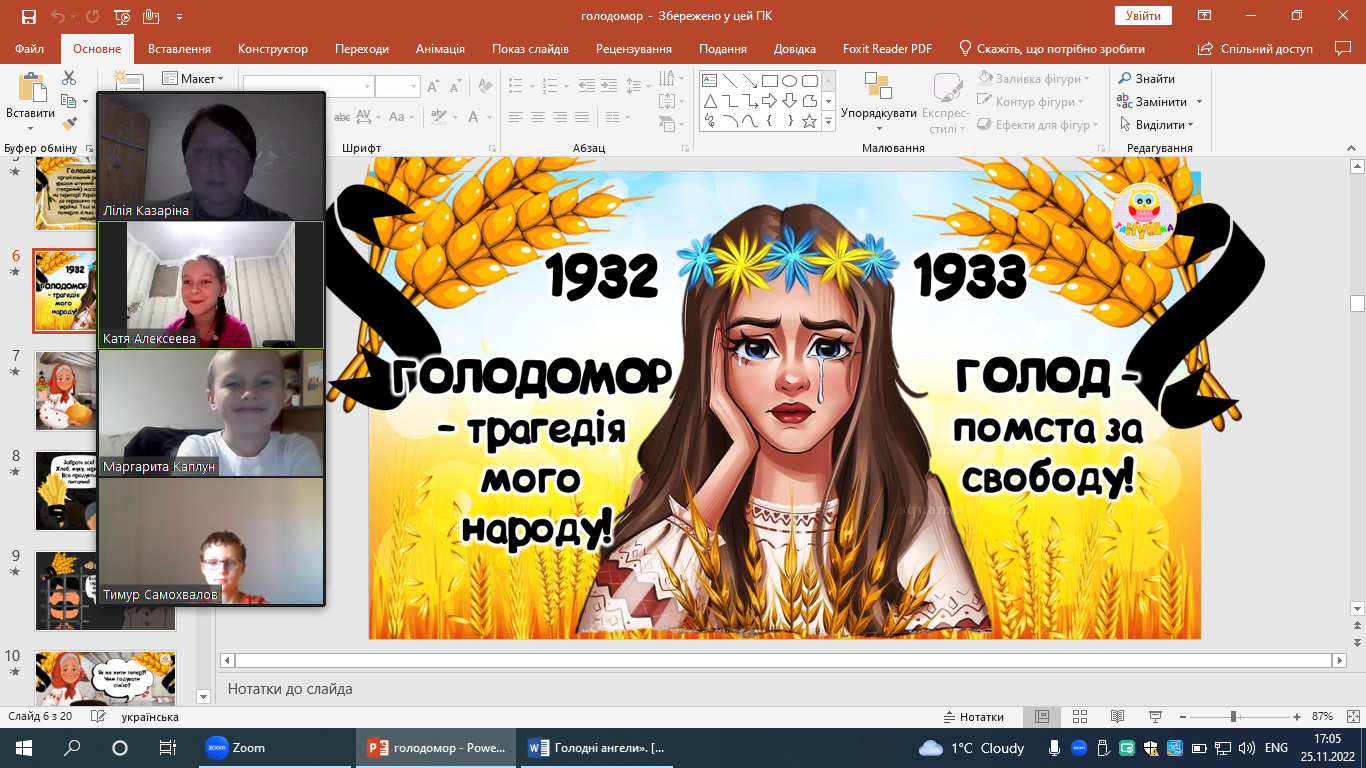Screen dimensions: 1366x768
Task: Open the Виділити select dropdown
Action: [1157, 125]
